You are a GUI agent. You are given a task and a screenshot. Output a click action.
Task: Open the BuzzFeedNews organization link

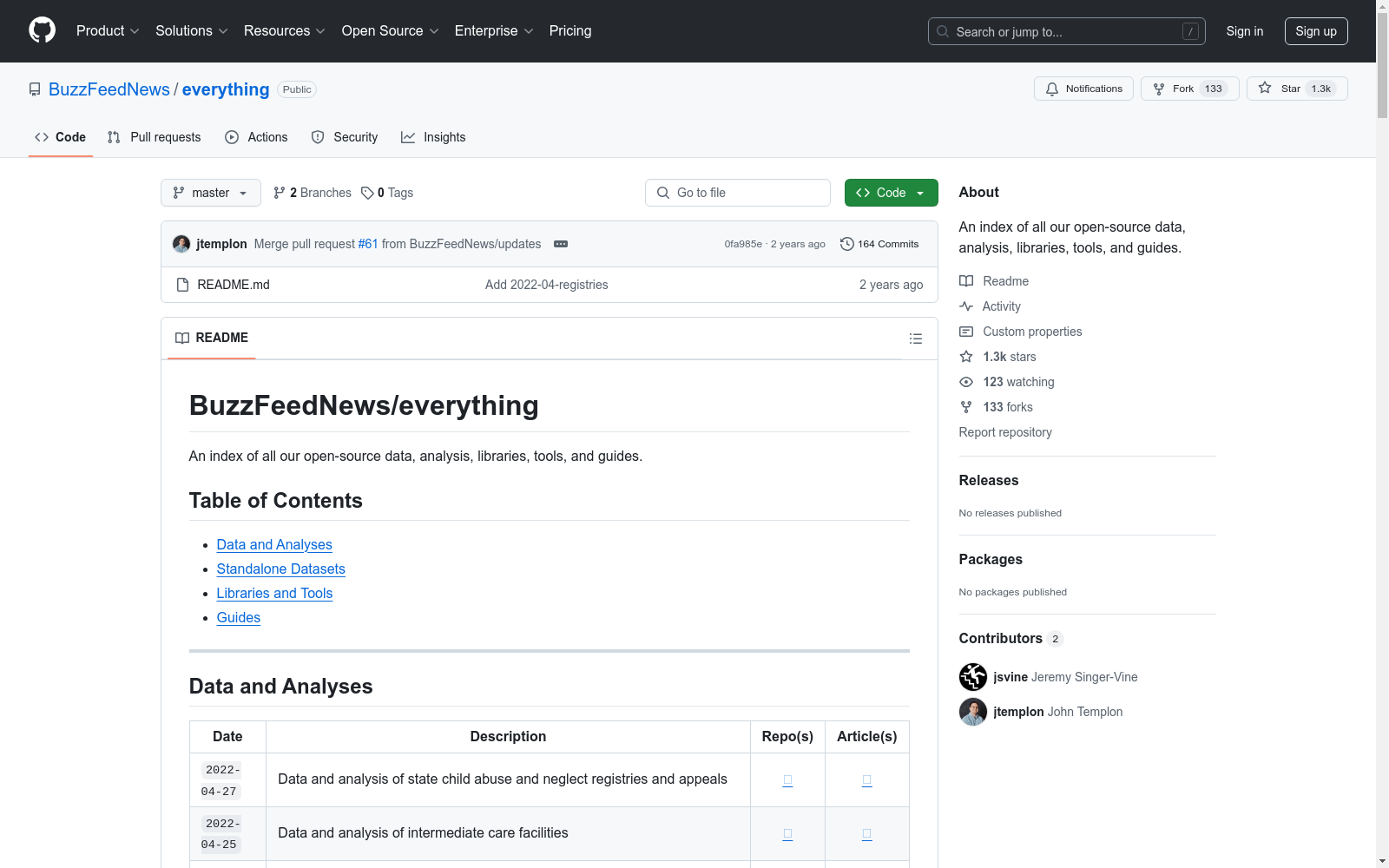coord(109,89)
